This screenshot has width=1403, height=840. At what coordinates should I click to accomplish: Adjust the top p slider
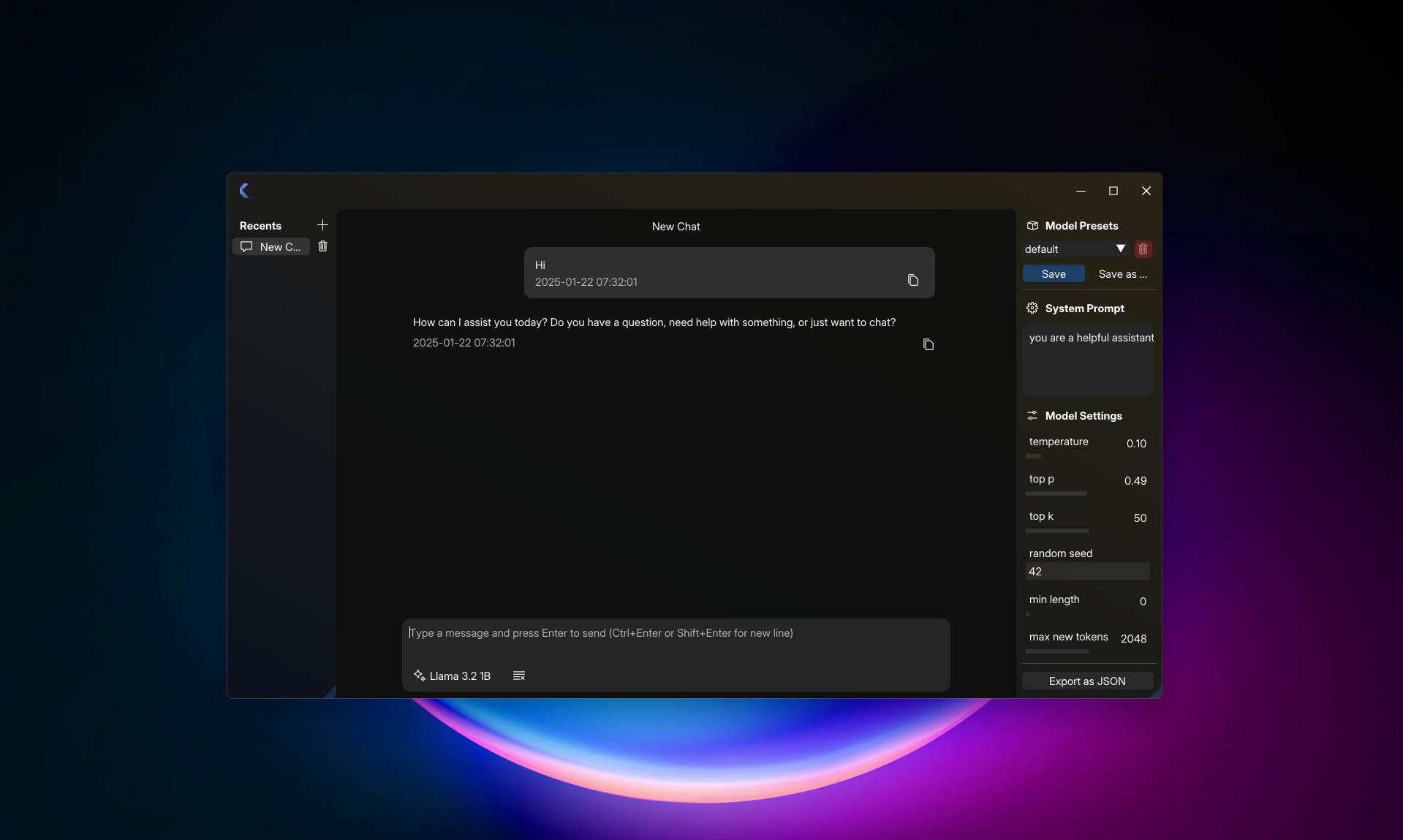coord(1087,493)
